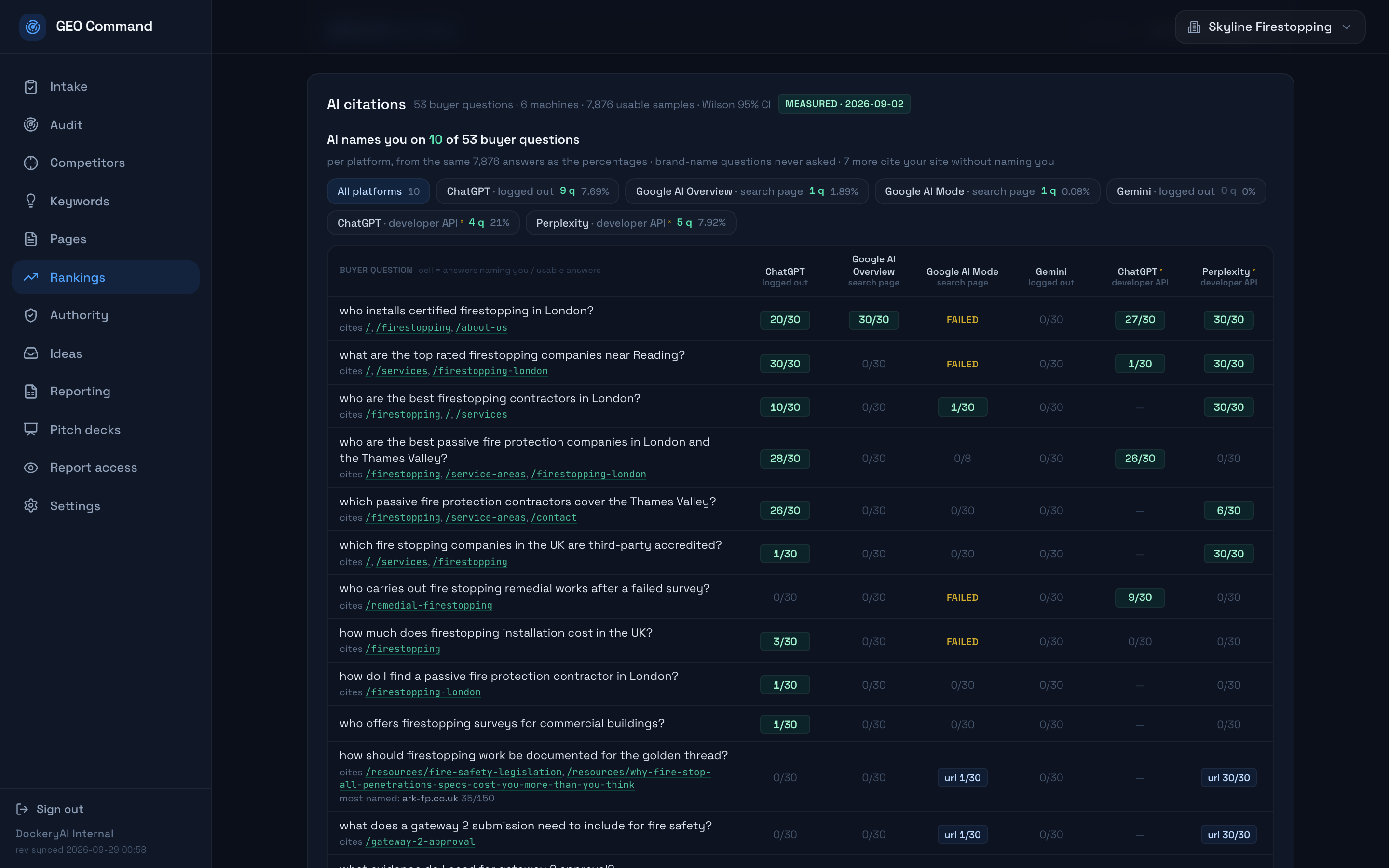This screenshot has height=868, width=1389.
Task: Click the Settings gear icon
Action: click(31, 506)
